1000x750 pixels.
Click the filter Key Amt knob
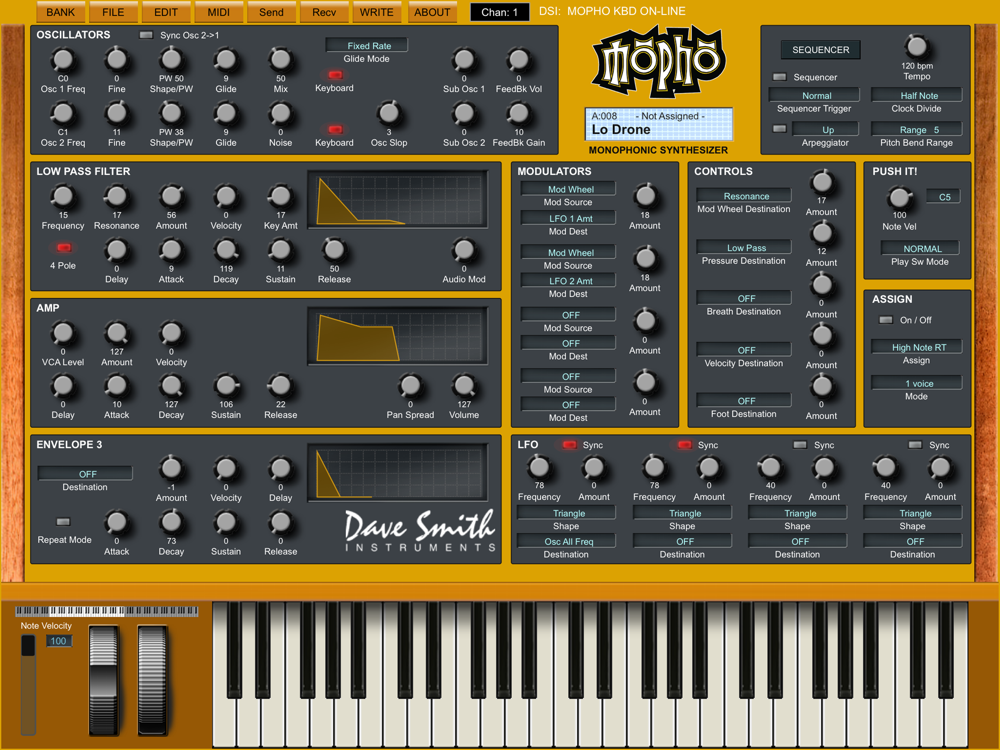(281, 196)
